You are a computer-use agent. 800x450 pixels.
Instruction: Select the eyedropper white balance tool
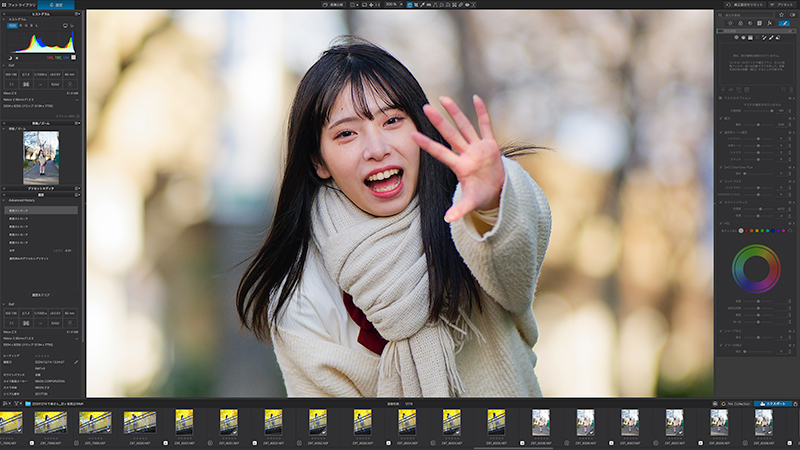click(422, 5)
